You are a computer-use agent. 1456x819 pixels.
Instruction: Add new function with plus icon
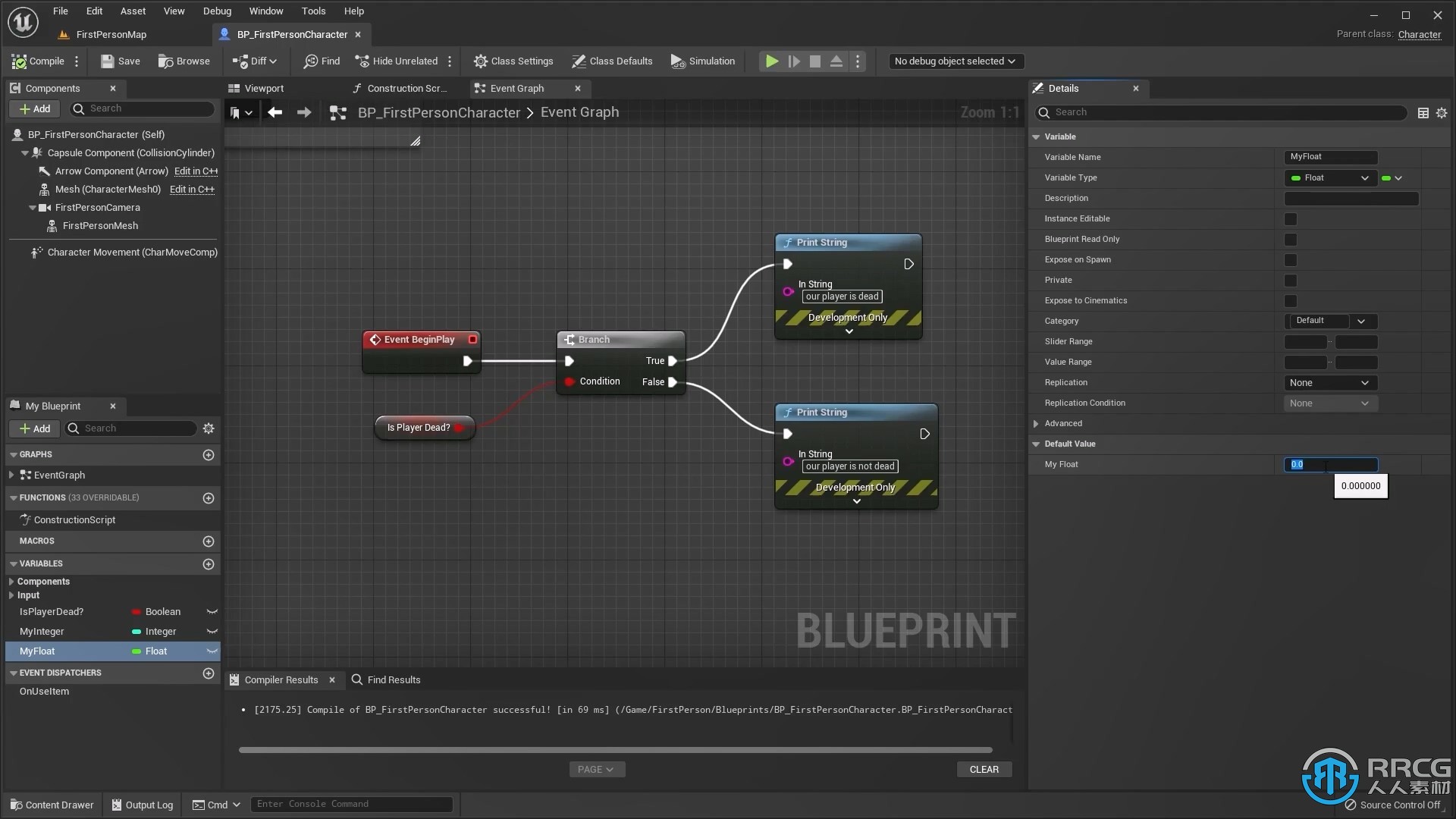point(209,498)
